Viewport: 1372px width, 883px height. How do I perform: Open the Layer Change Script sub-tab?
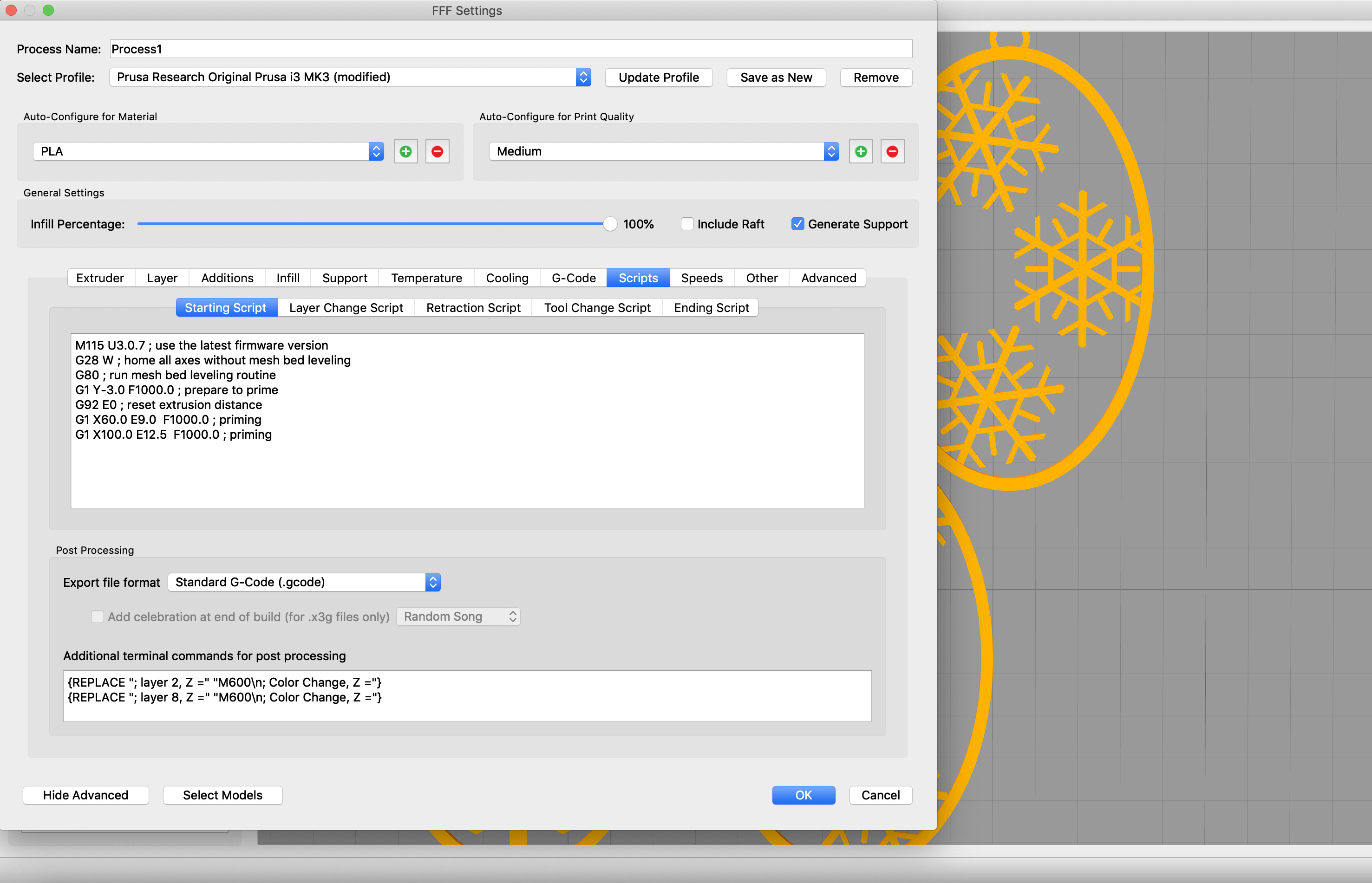coord(346,308)
